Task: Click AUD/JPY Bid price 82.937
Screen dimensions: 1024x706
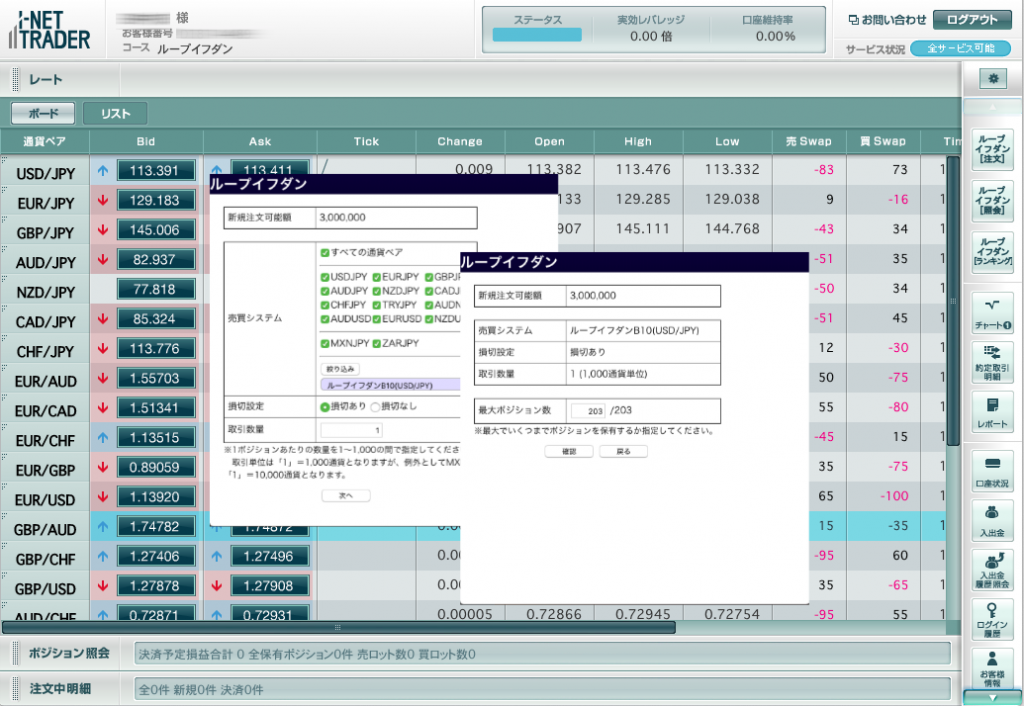Action: pos(155,259)
